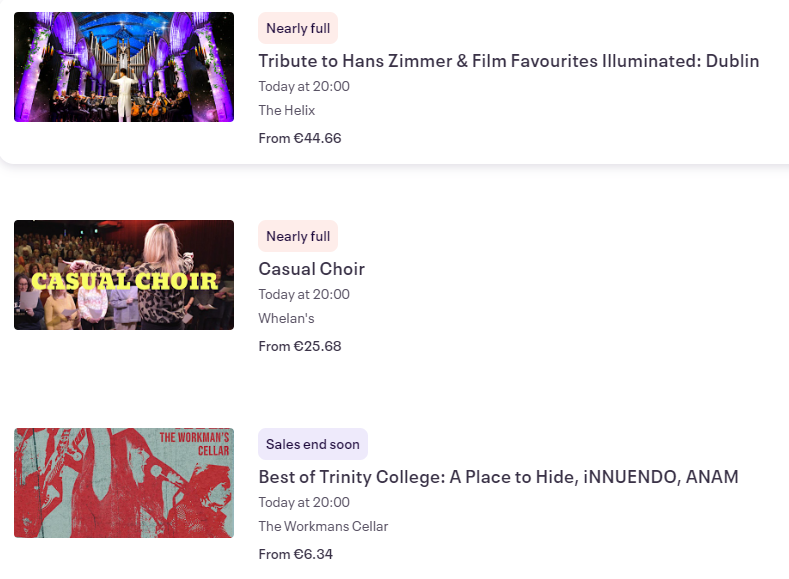
Task: Click the From €44.66 price
Action: pos(299,138)
